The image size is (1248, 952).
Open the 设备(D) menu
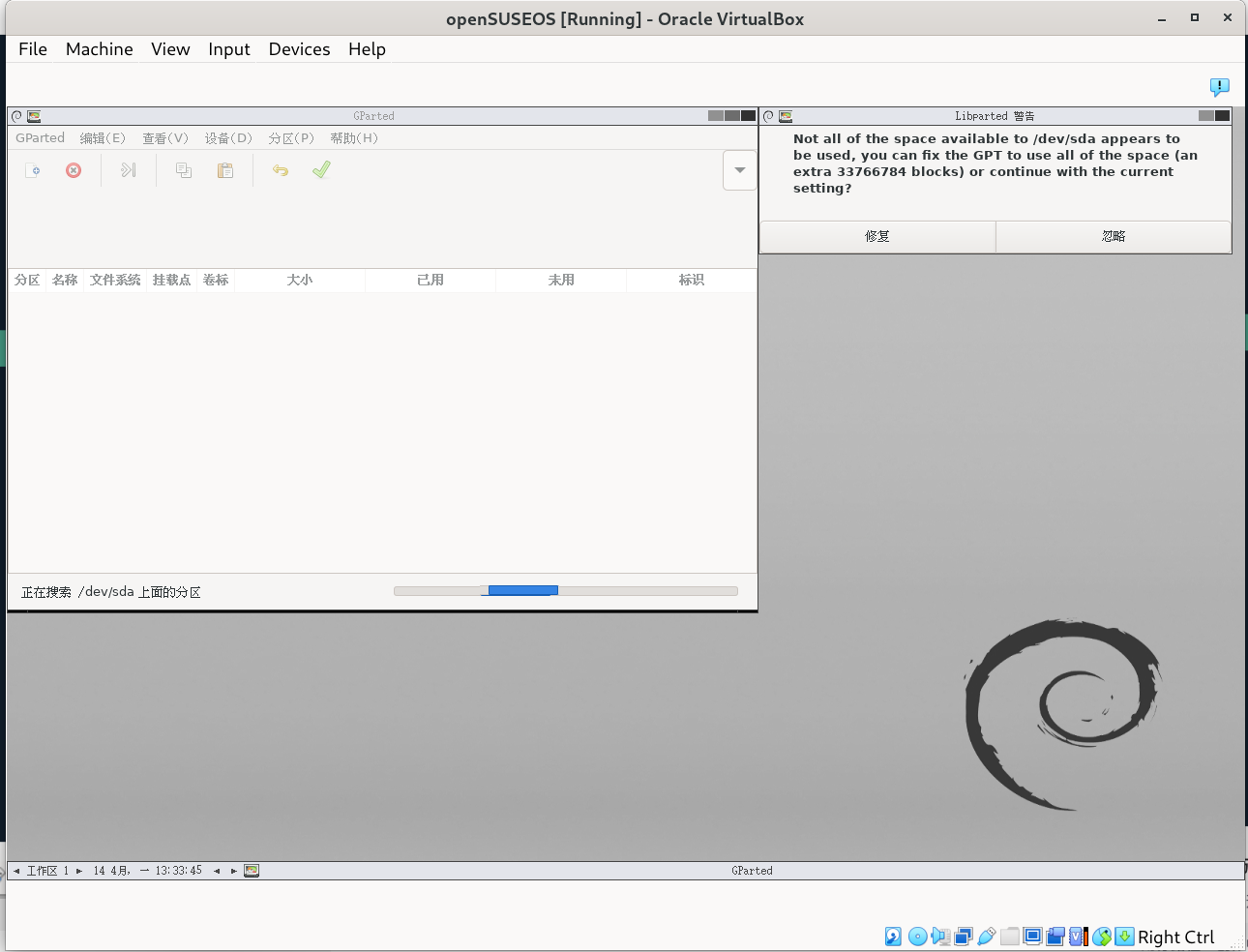[228, 138]
